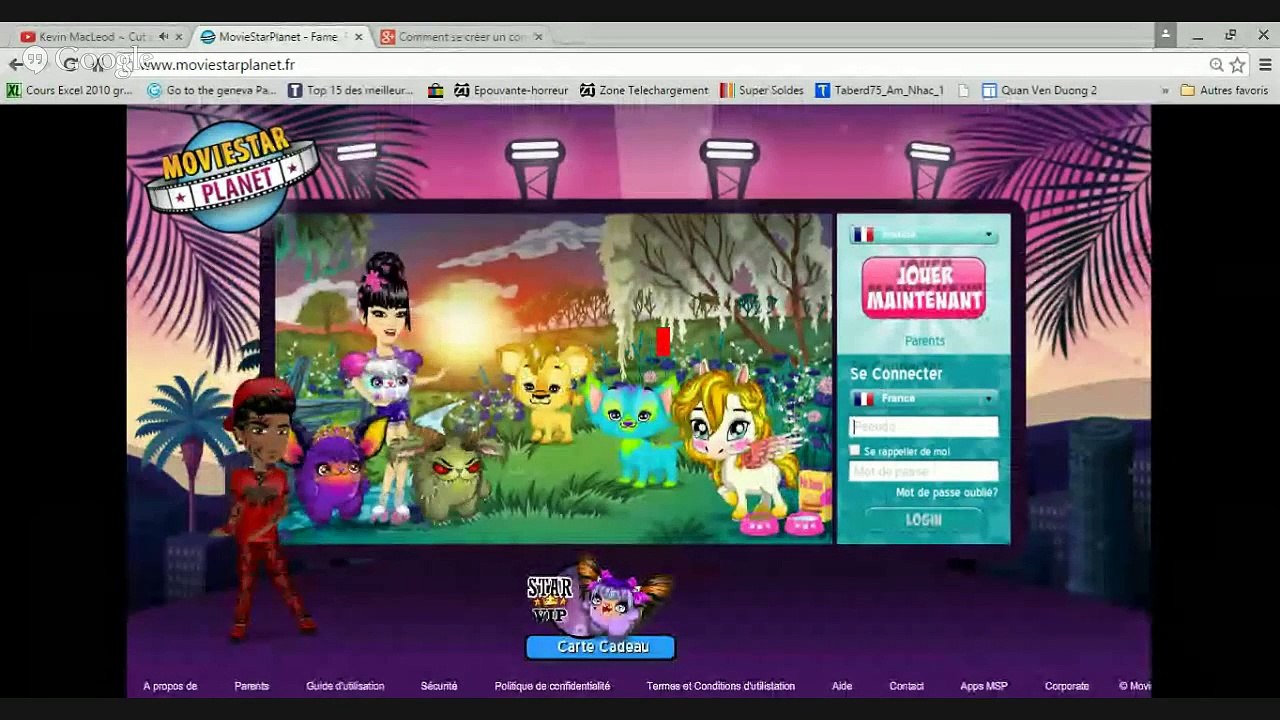Open the Corporate footer link

point(1067,686)
